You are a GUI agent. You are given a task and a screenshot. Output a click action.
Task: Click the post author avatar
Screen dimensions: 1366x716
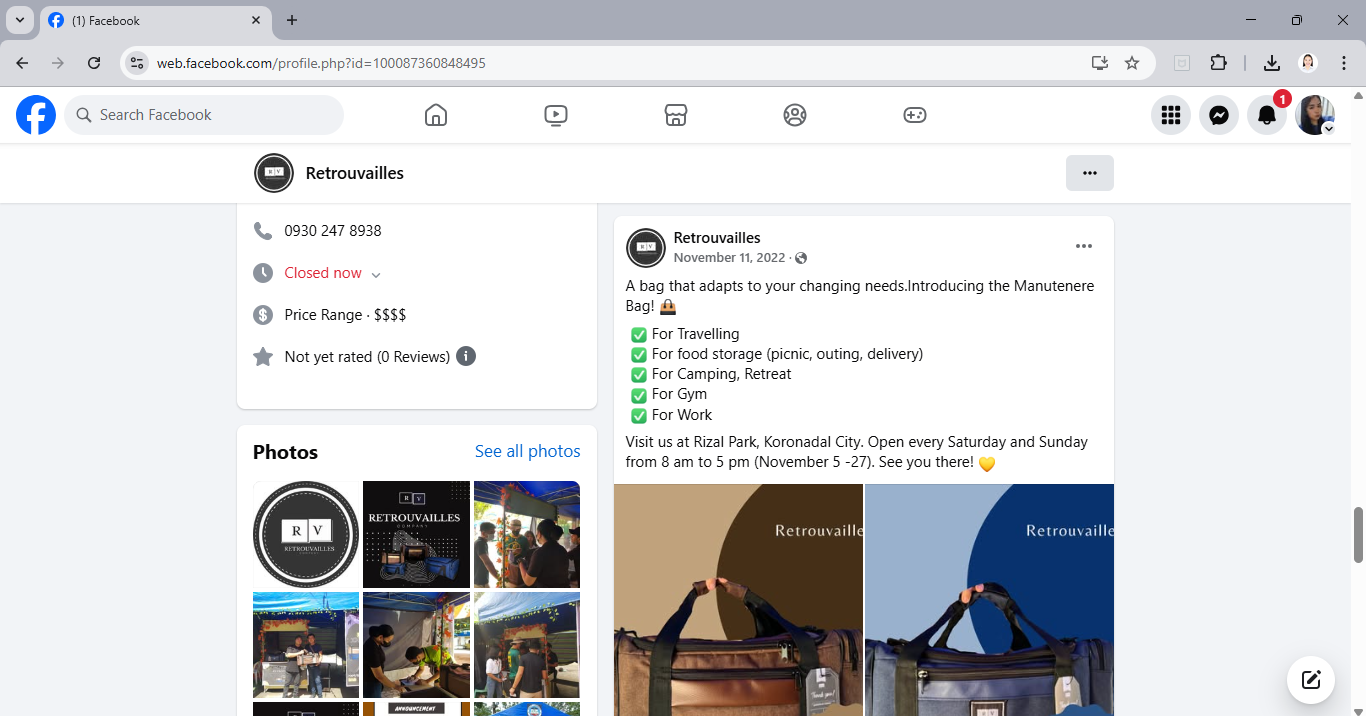coord(646,248)
